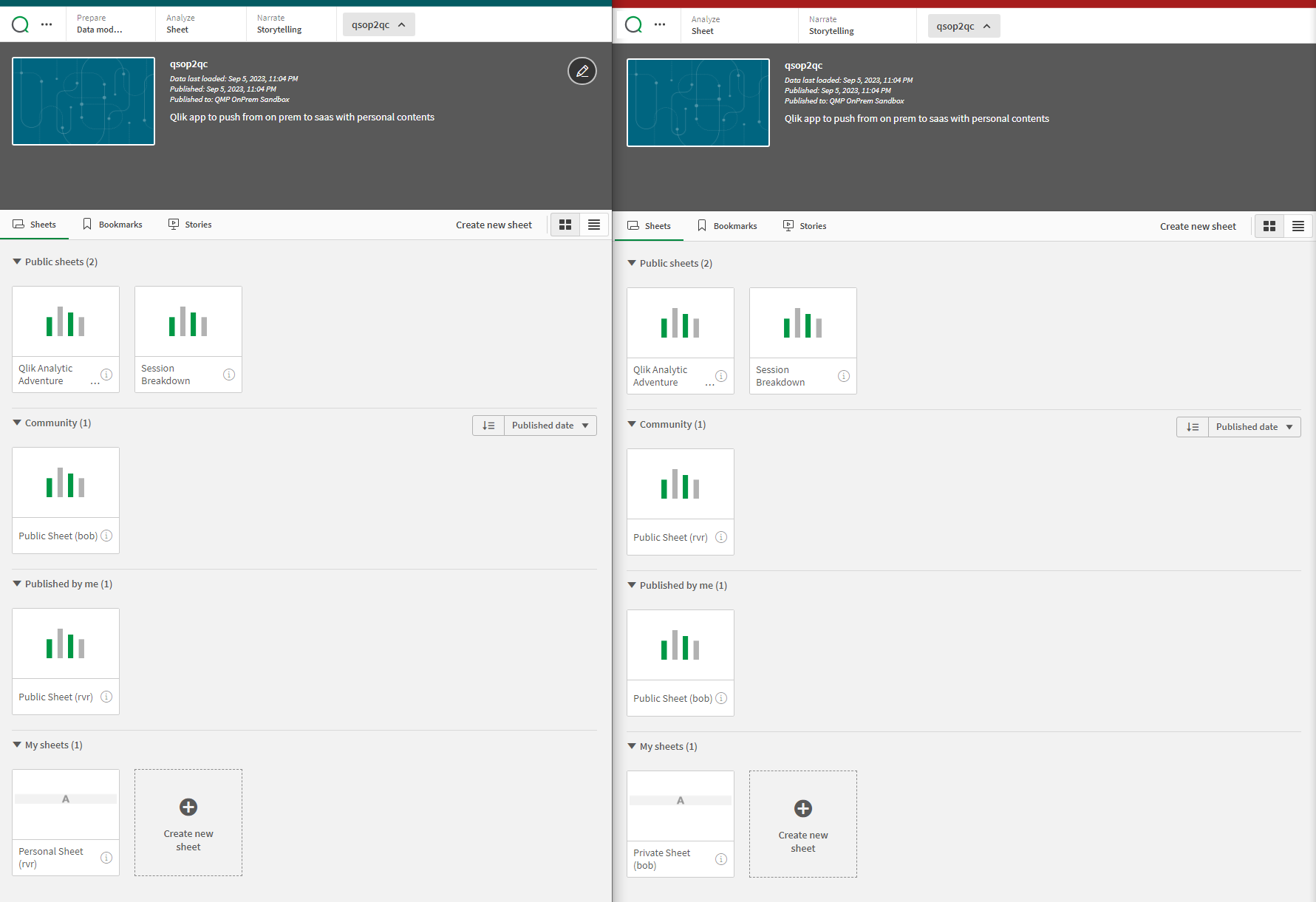Toggle sort order in left Community section
Image resolution: width=1316 pixels, height=902 pixels.
click(488, 426)
